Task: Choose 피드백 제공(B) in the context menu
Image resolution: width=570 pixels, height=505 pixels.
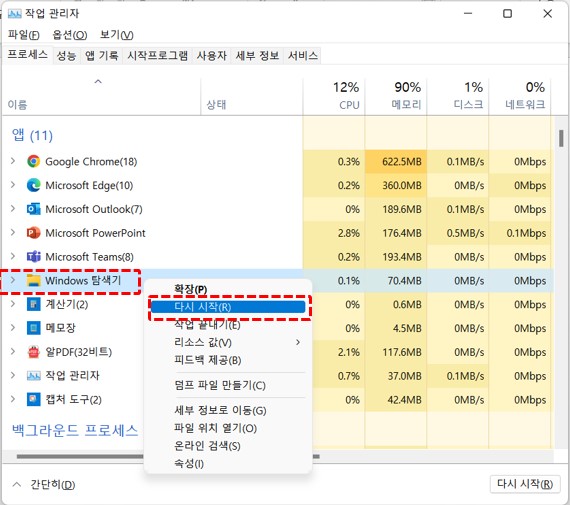Action: (x=228, y=360)
